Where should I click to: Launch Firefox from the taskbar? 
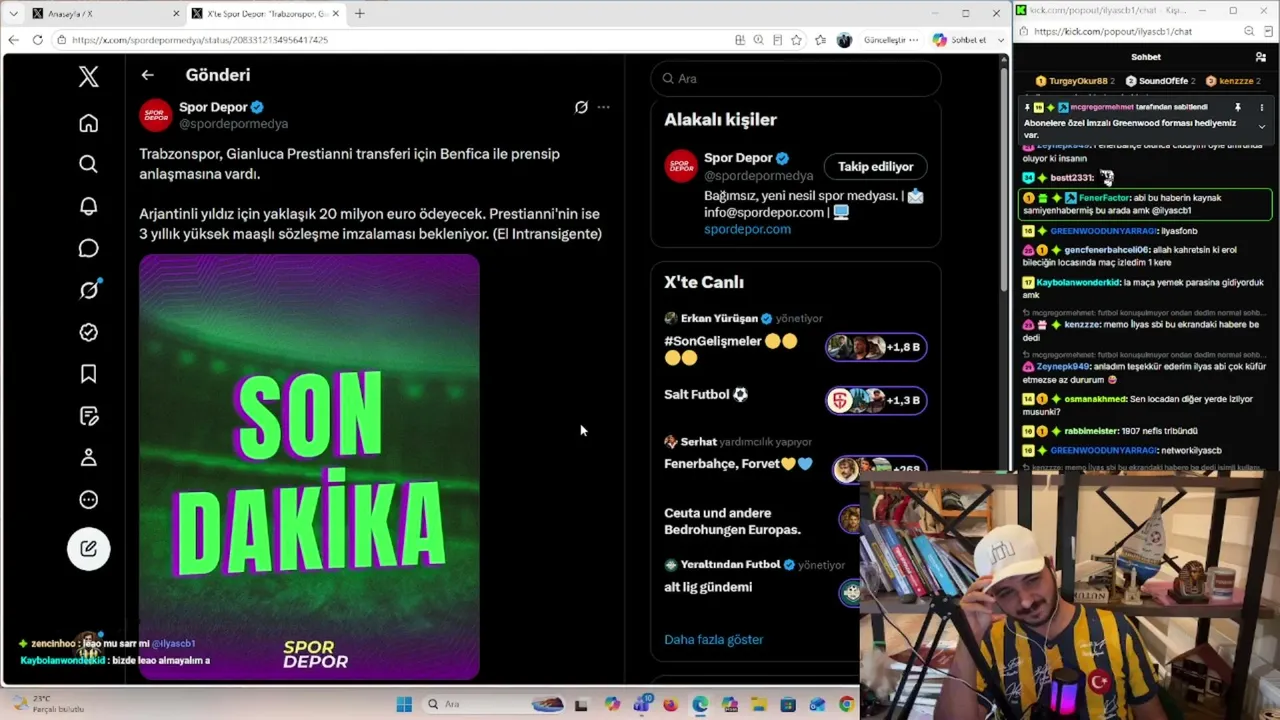pos(670,704)
